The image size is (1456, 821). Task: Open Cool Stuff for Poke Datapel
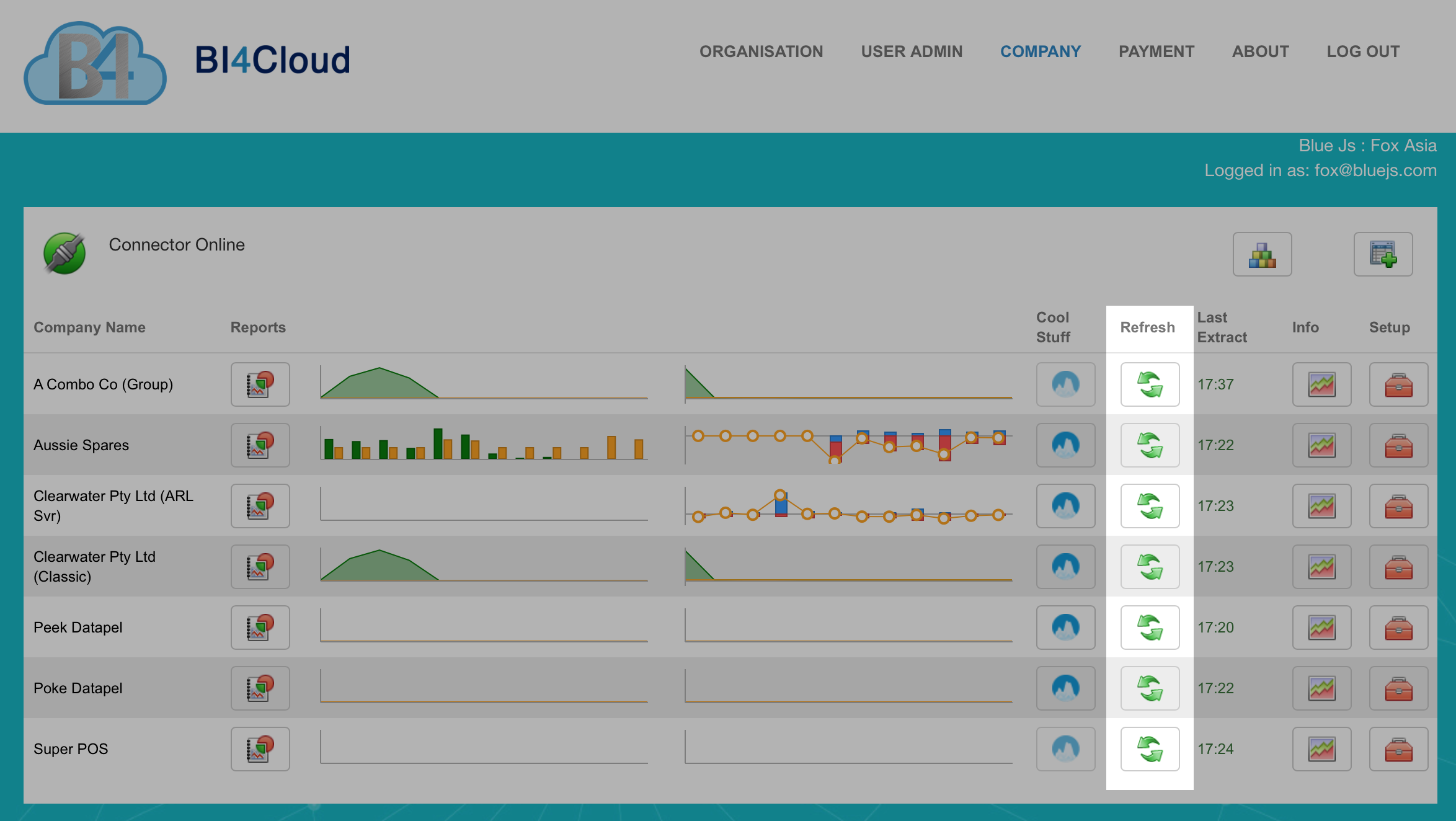pos(1066,688)
